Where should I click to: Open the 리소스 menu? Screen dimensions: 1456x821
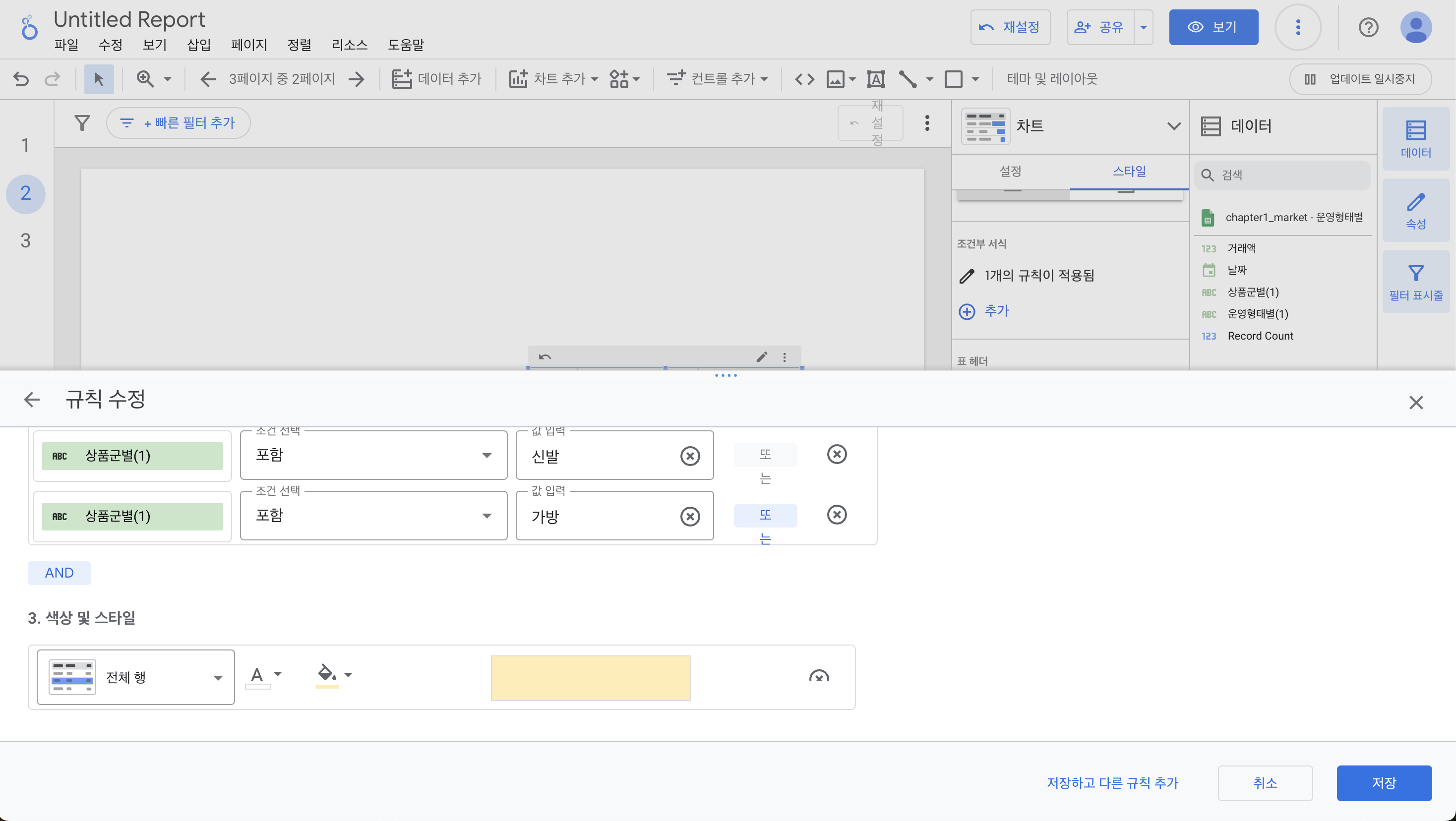point(349,45)
